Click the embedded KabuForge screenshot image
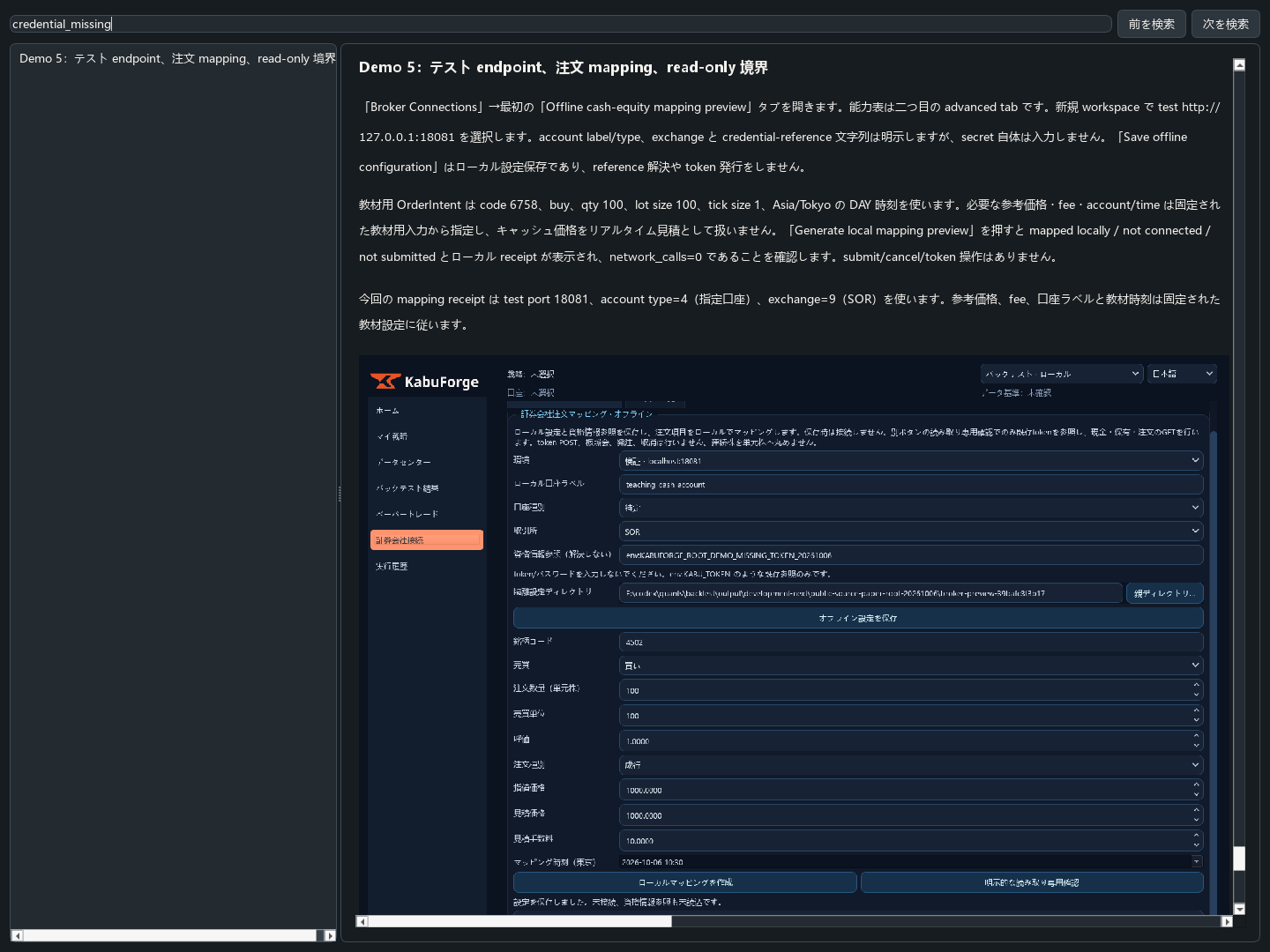 click(794, 635)
